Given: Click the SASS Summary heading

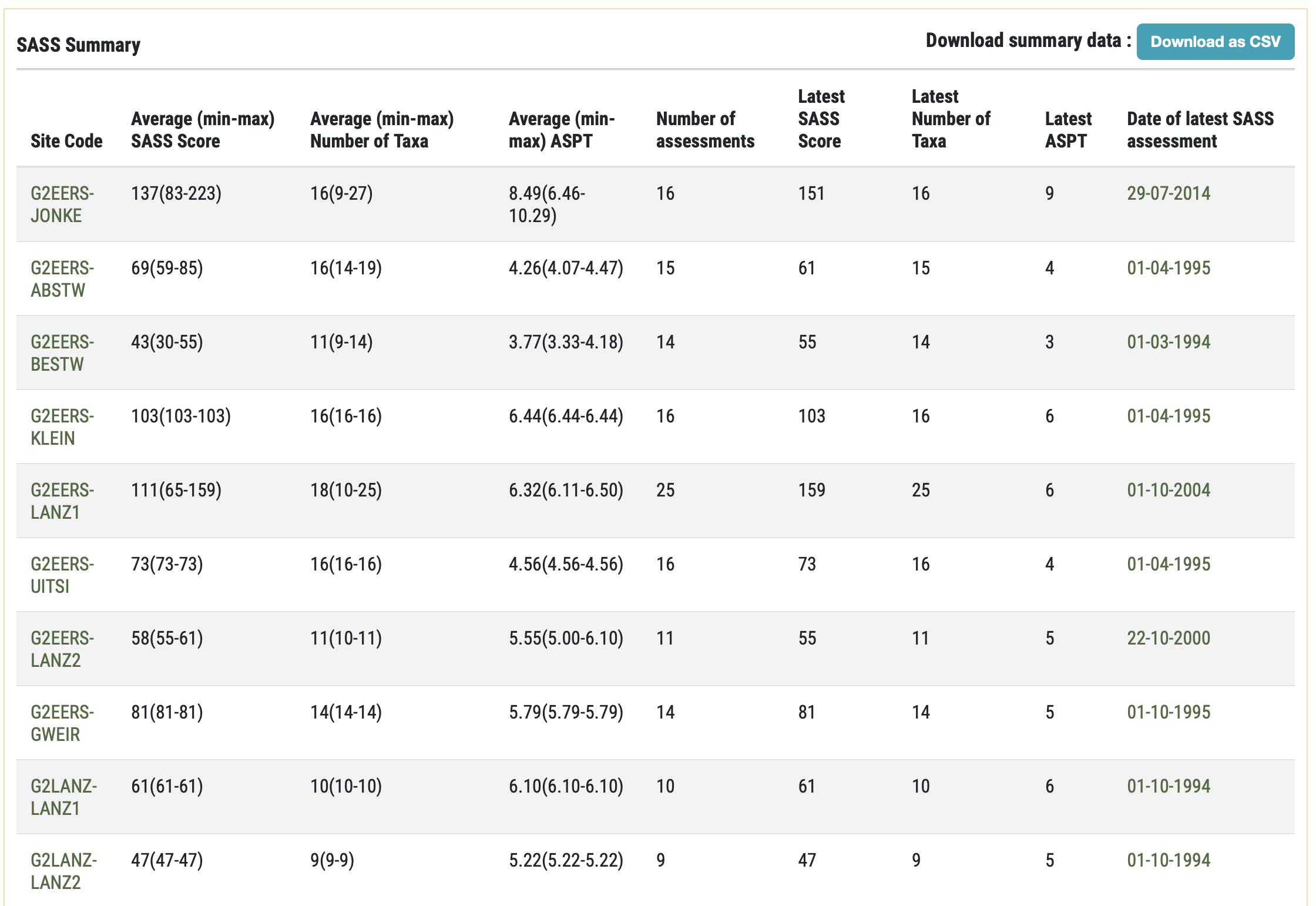Looking at the screenshot, I should [x=78, y=45].
